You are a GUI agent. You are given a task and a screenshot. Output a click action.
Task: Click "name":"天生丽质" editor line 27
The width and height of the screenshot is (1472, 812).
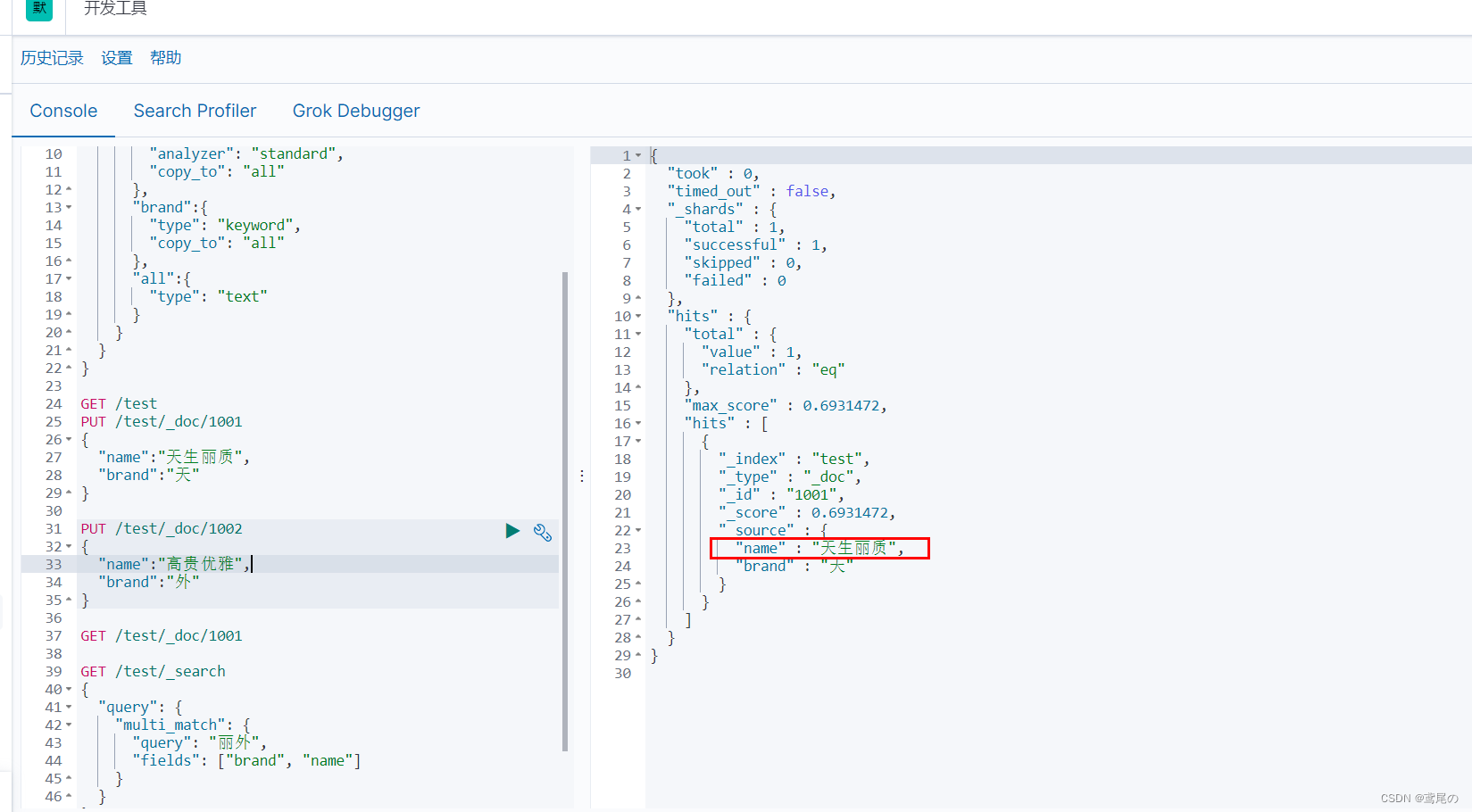click(x=174, y=457)
